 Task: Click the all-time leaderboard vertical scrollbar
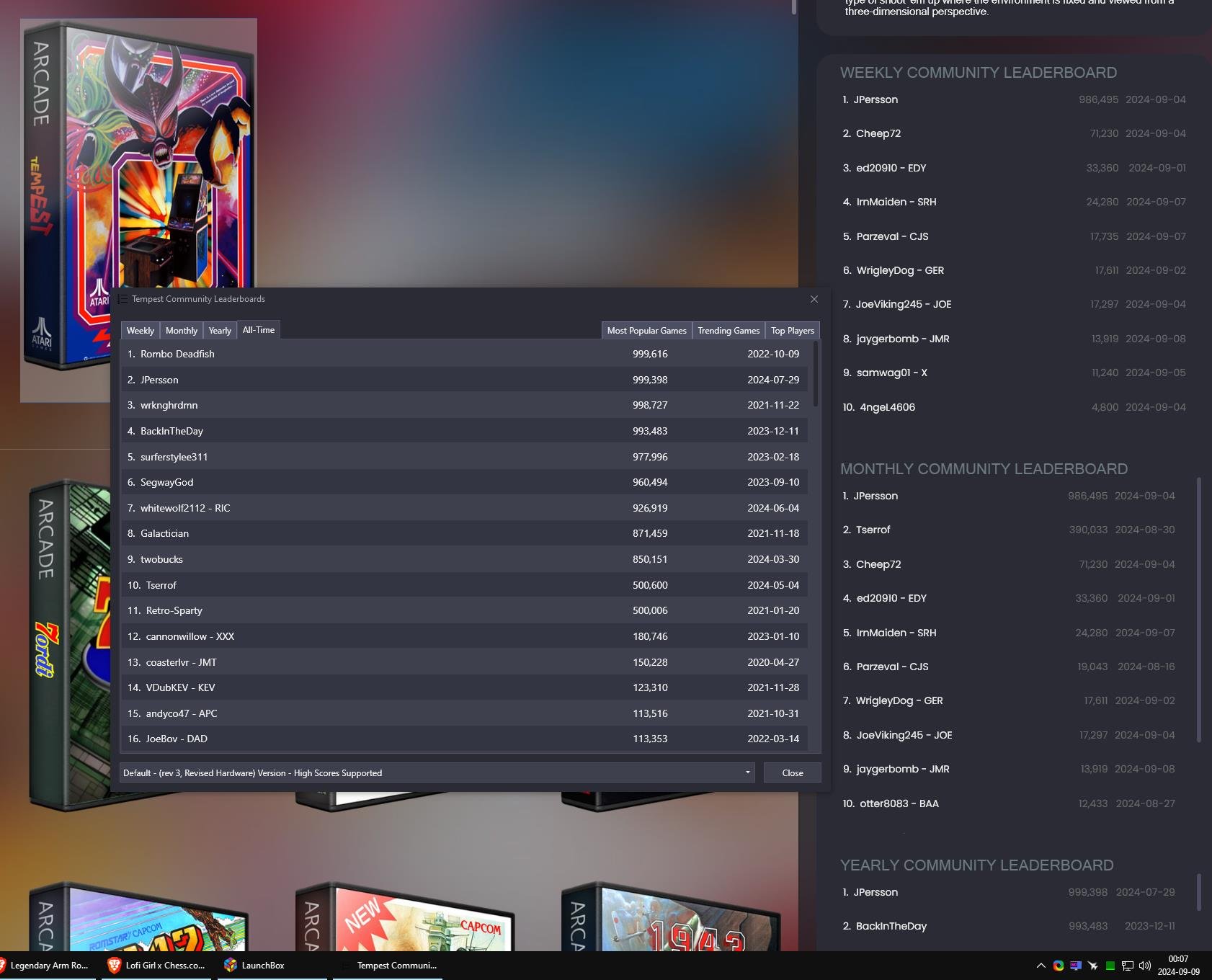pyautogui.click(x=816, y=375)
